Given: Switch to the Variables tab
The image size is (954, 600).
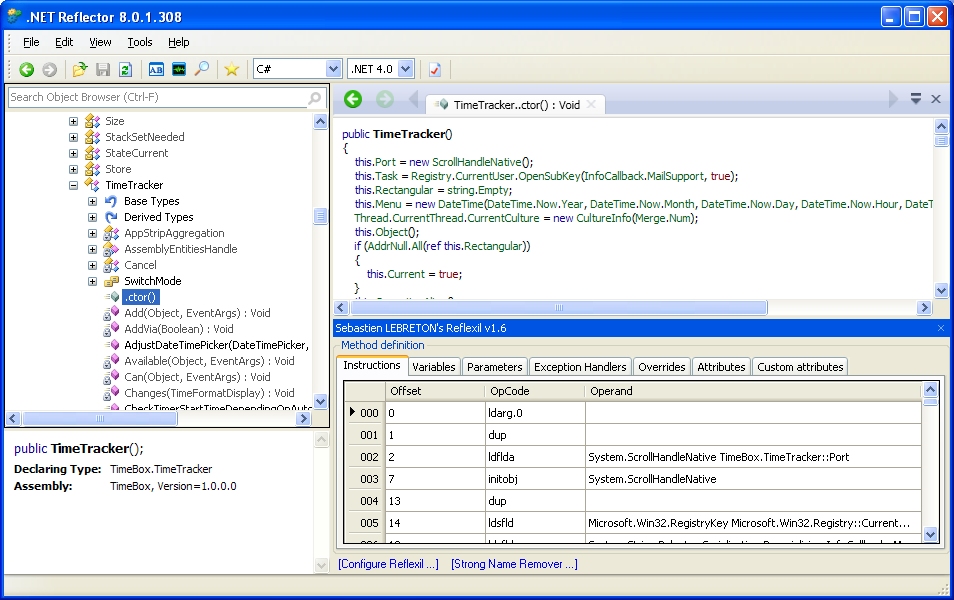Looking at the screenshot, I should (x=433, y=367).
